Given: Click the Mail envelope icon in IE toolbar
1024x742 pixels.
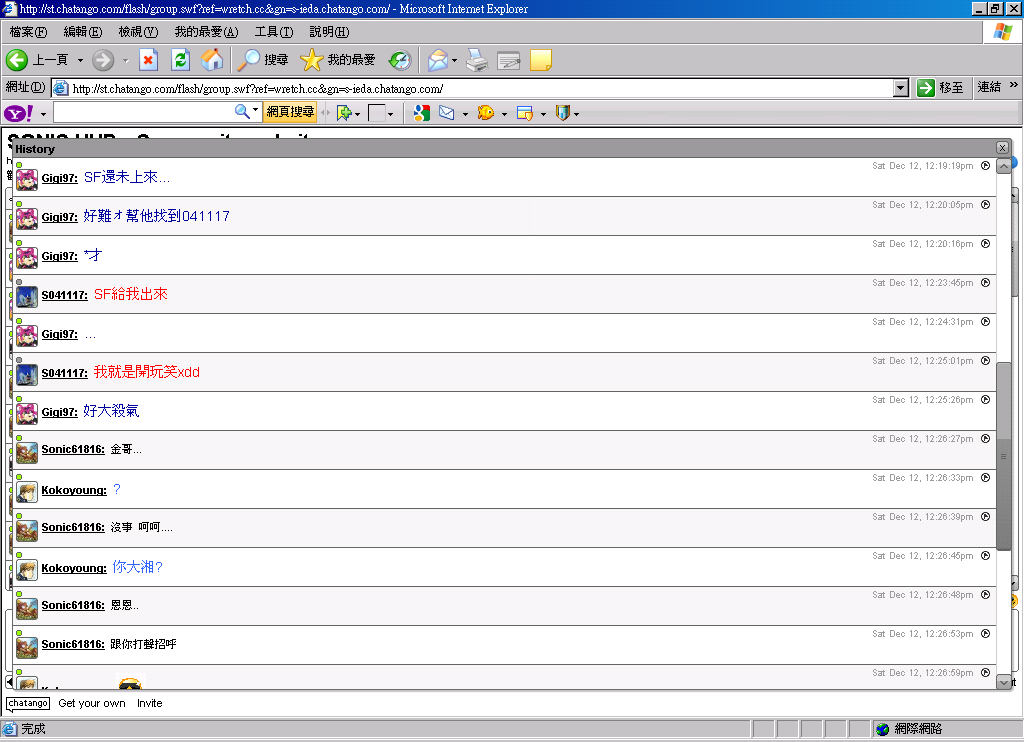Looking at the screenshot, I should point(438,60).
